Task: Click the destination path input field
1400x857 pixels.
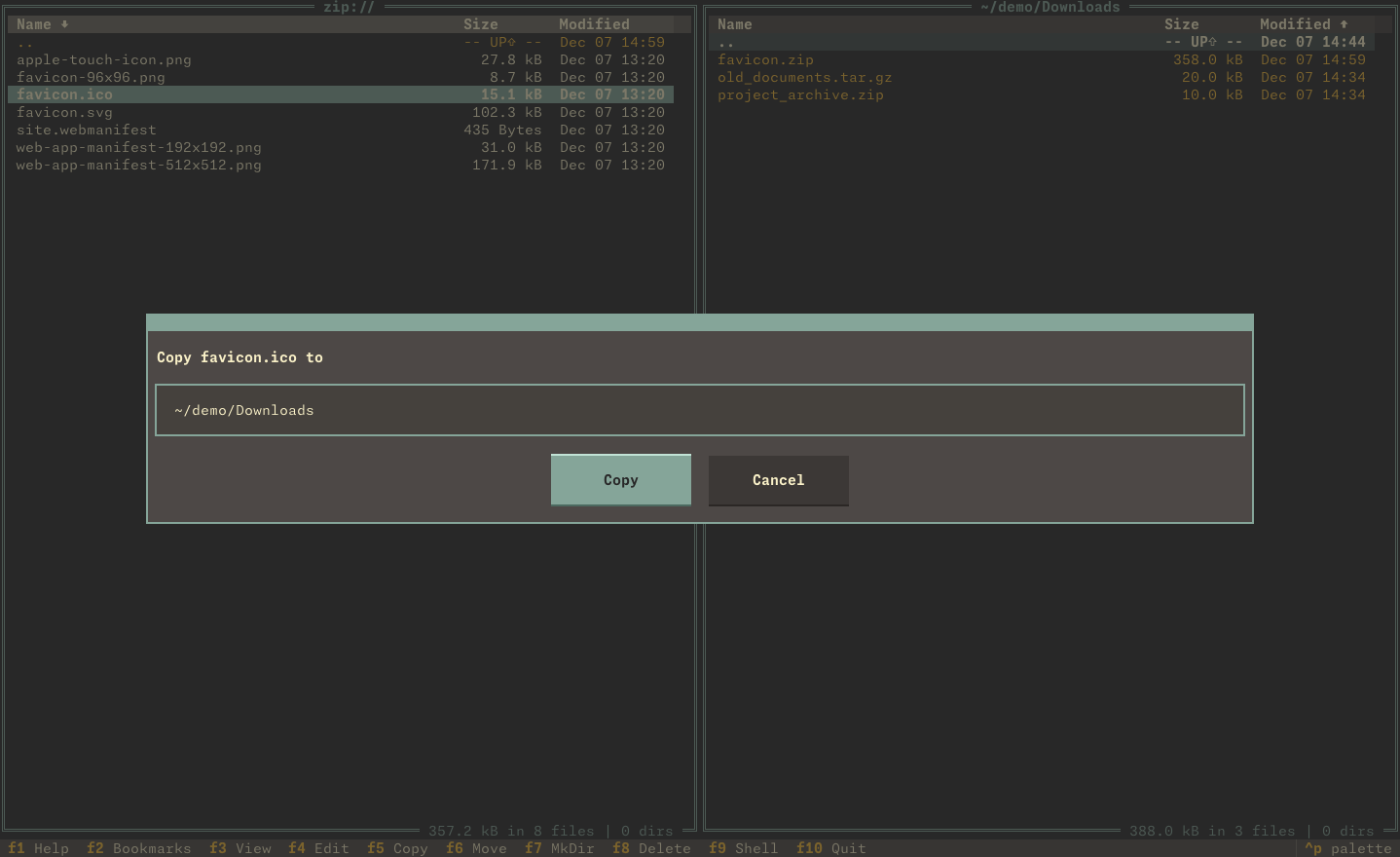Action: (699, 410)
